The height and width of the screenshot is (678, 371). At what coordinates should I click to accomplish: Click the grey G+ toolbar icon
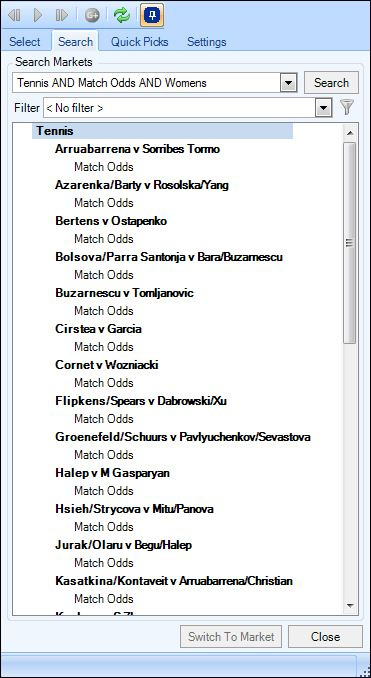pos(92,16)
